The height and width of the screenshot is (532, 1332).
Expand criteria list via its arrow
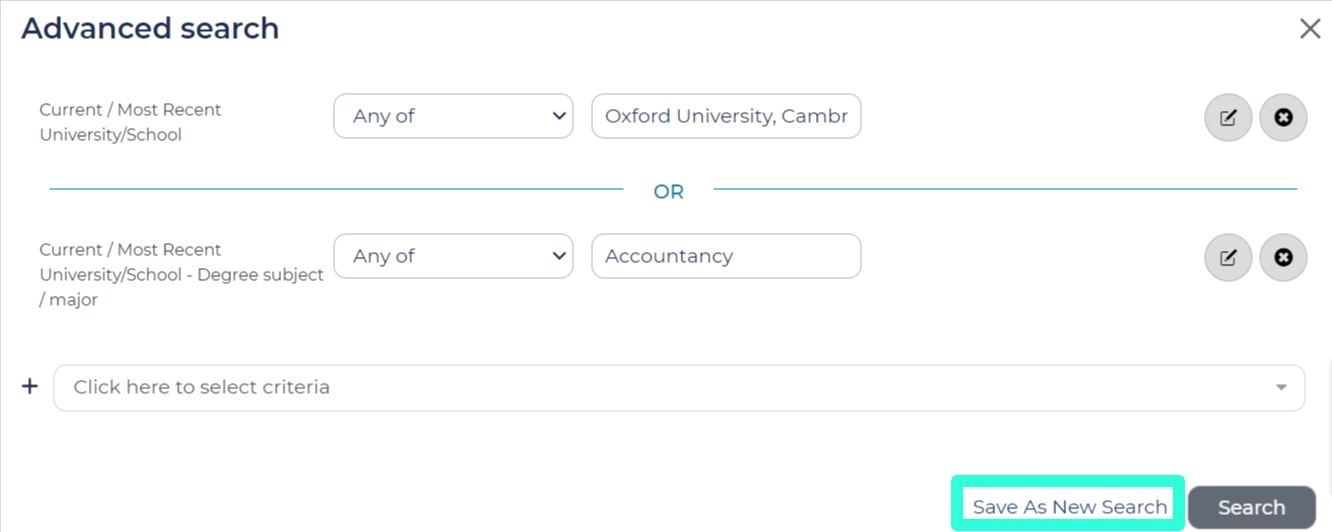1281,387
